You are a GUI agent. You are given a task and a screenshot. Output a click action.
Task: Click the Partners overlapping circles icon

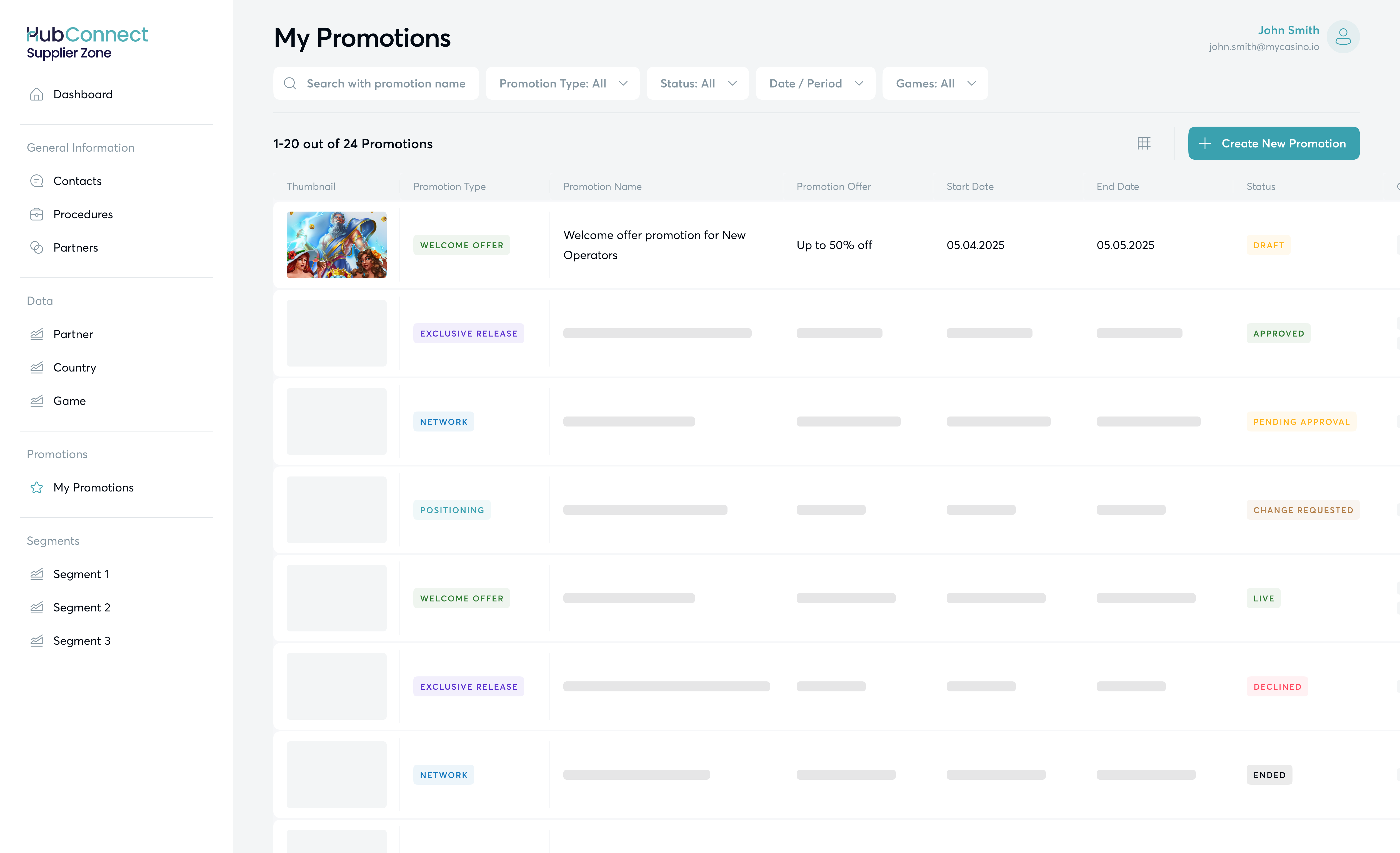[x=36, y=248]
